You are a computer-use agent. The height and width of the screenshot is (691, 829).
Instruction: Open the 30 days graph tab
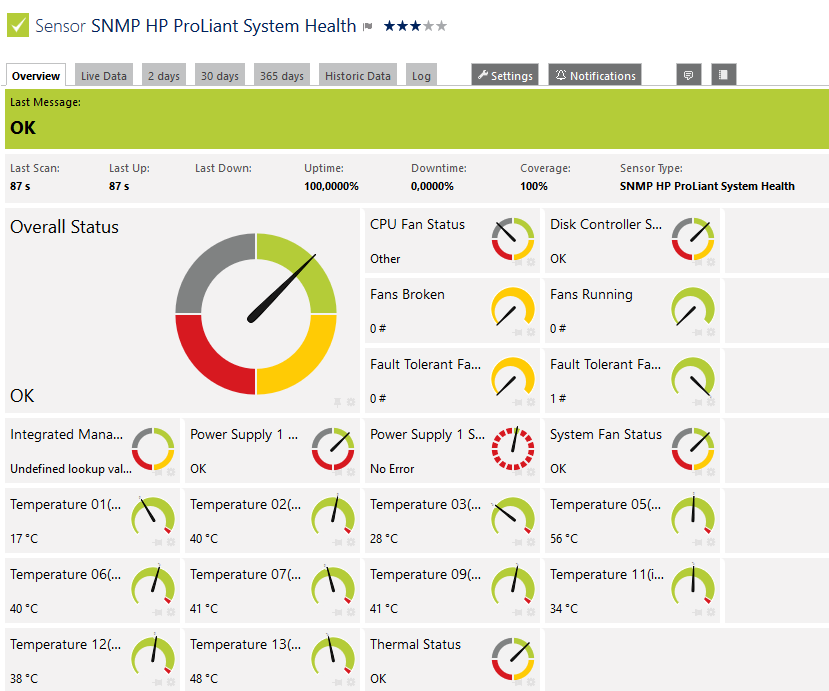pos(220,75)
